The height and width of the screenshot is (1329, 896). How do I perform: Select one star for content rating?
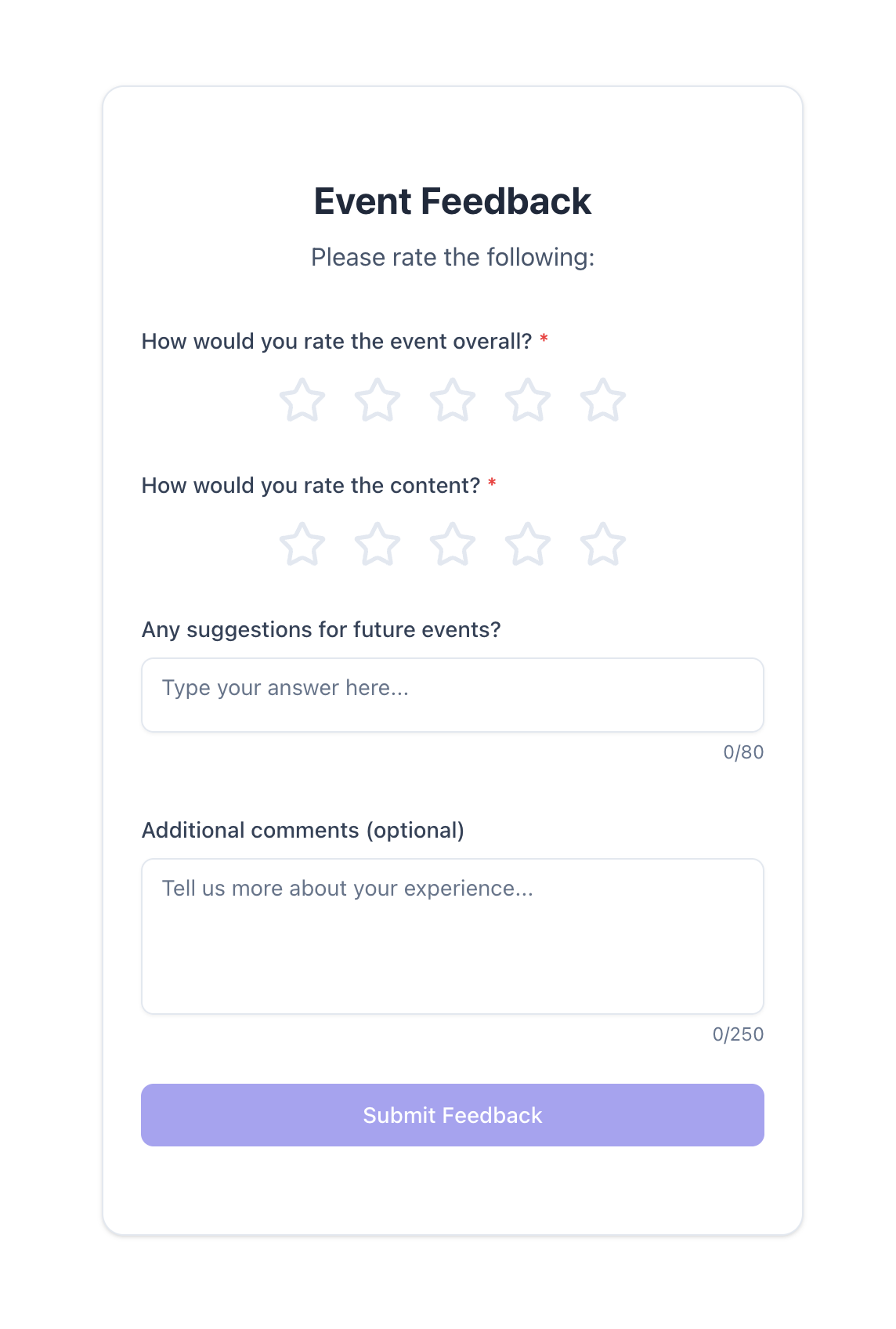(x=302, y=544)
